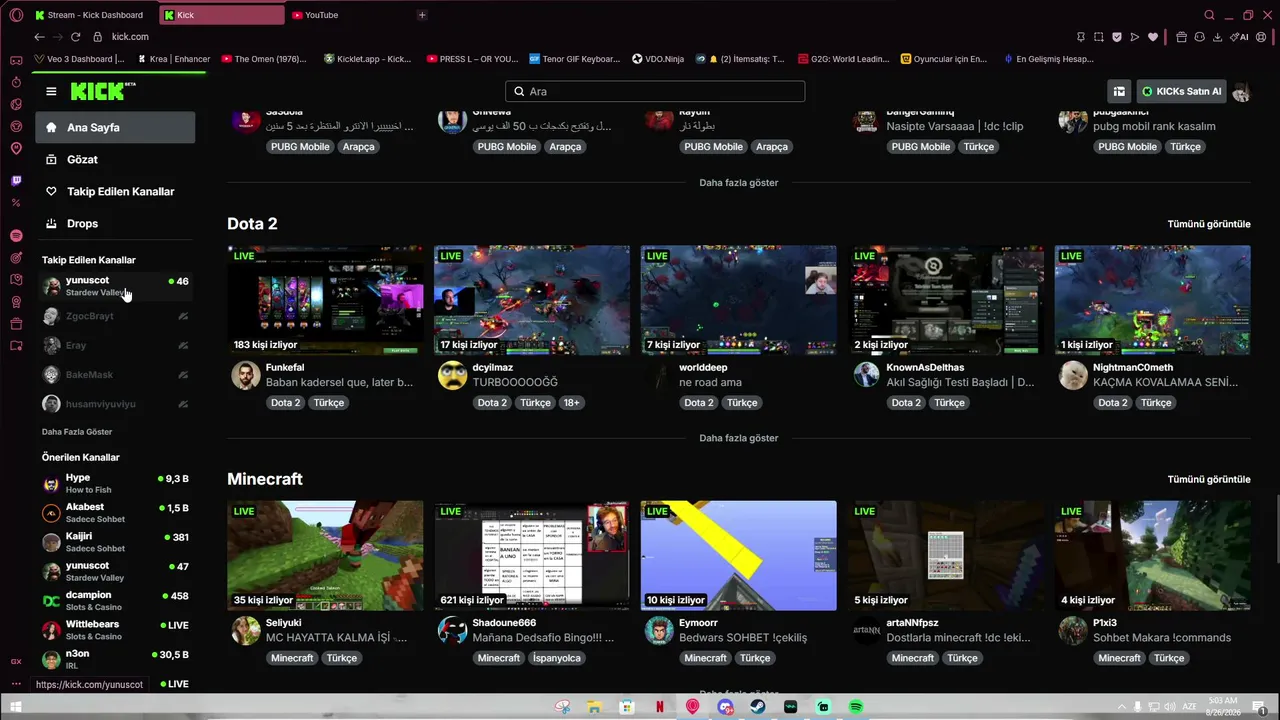The image size is (1280, 720).
Task: Open Drops in the sidebar
Action: pos(115,224)
